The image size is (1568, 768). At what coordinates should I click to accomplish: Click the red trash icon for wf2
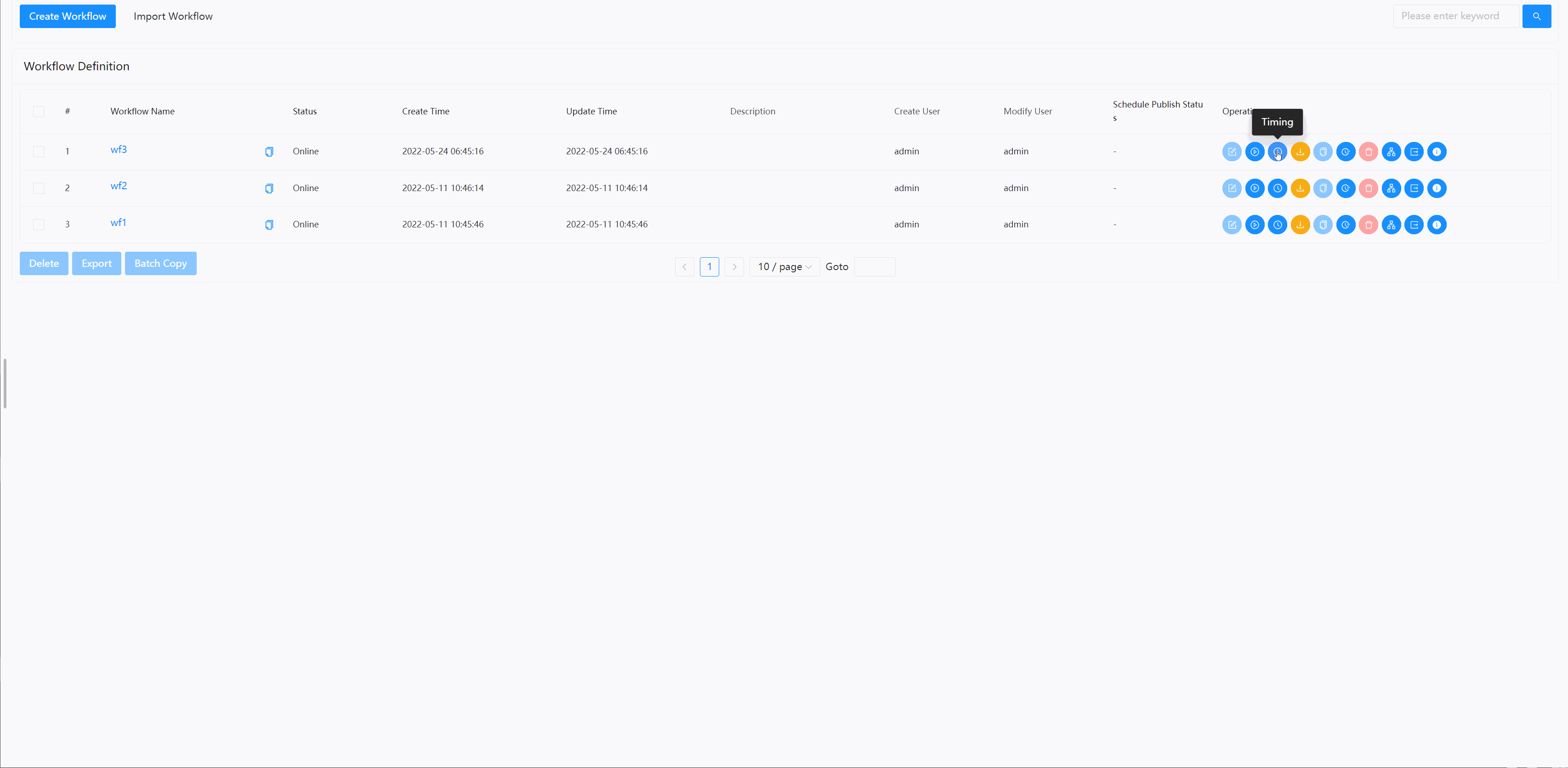pos(1369,188)
